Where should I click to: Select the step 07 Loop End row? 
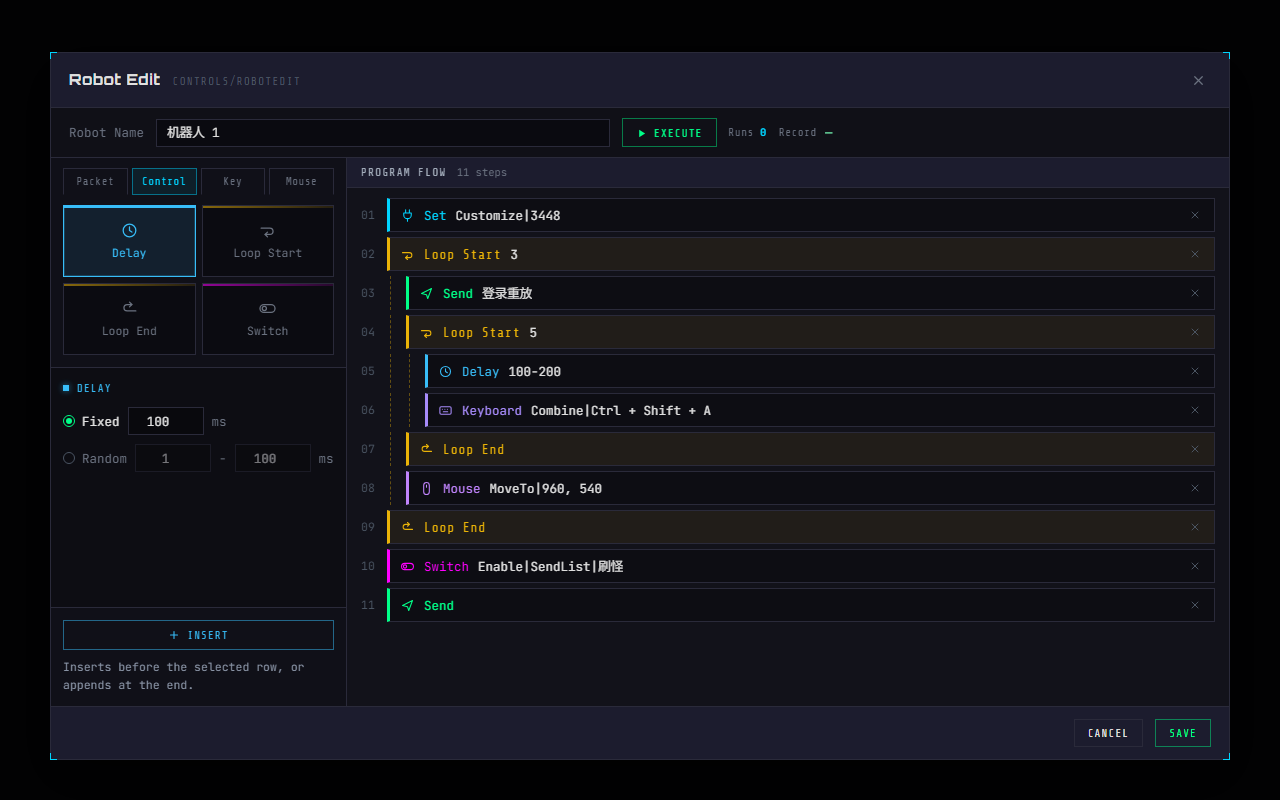[x=810, y=449]
